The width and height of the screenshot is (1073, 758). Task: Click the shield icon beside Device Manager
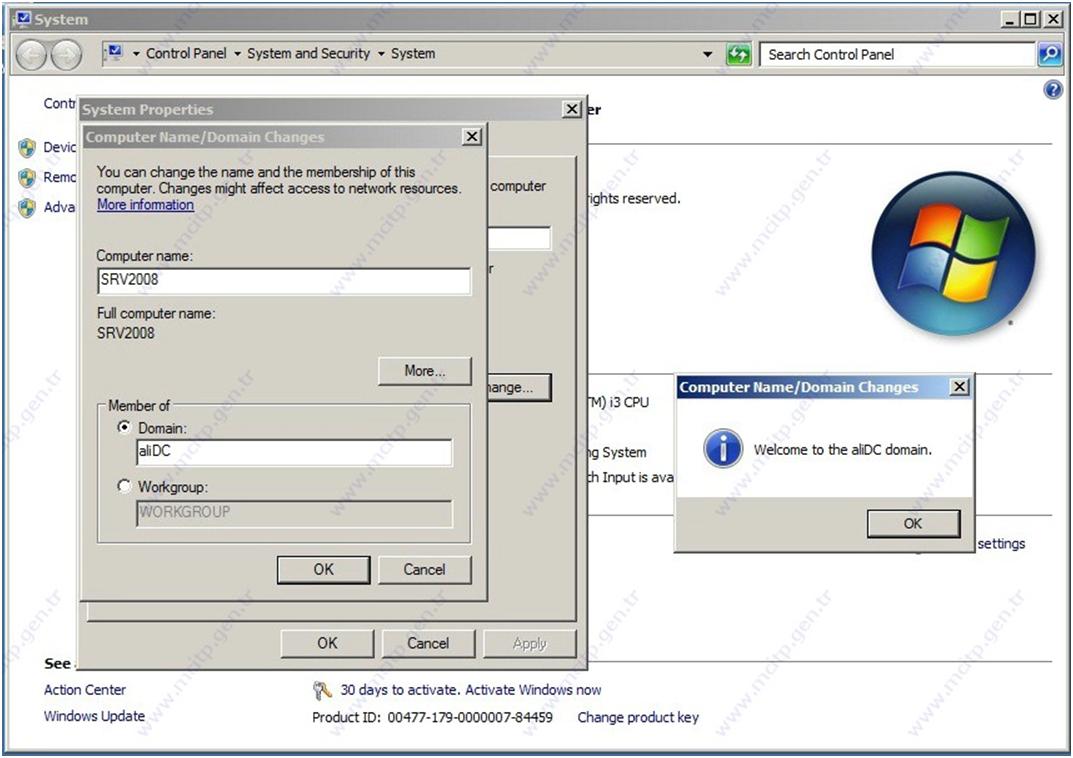(x=27, y=148)
